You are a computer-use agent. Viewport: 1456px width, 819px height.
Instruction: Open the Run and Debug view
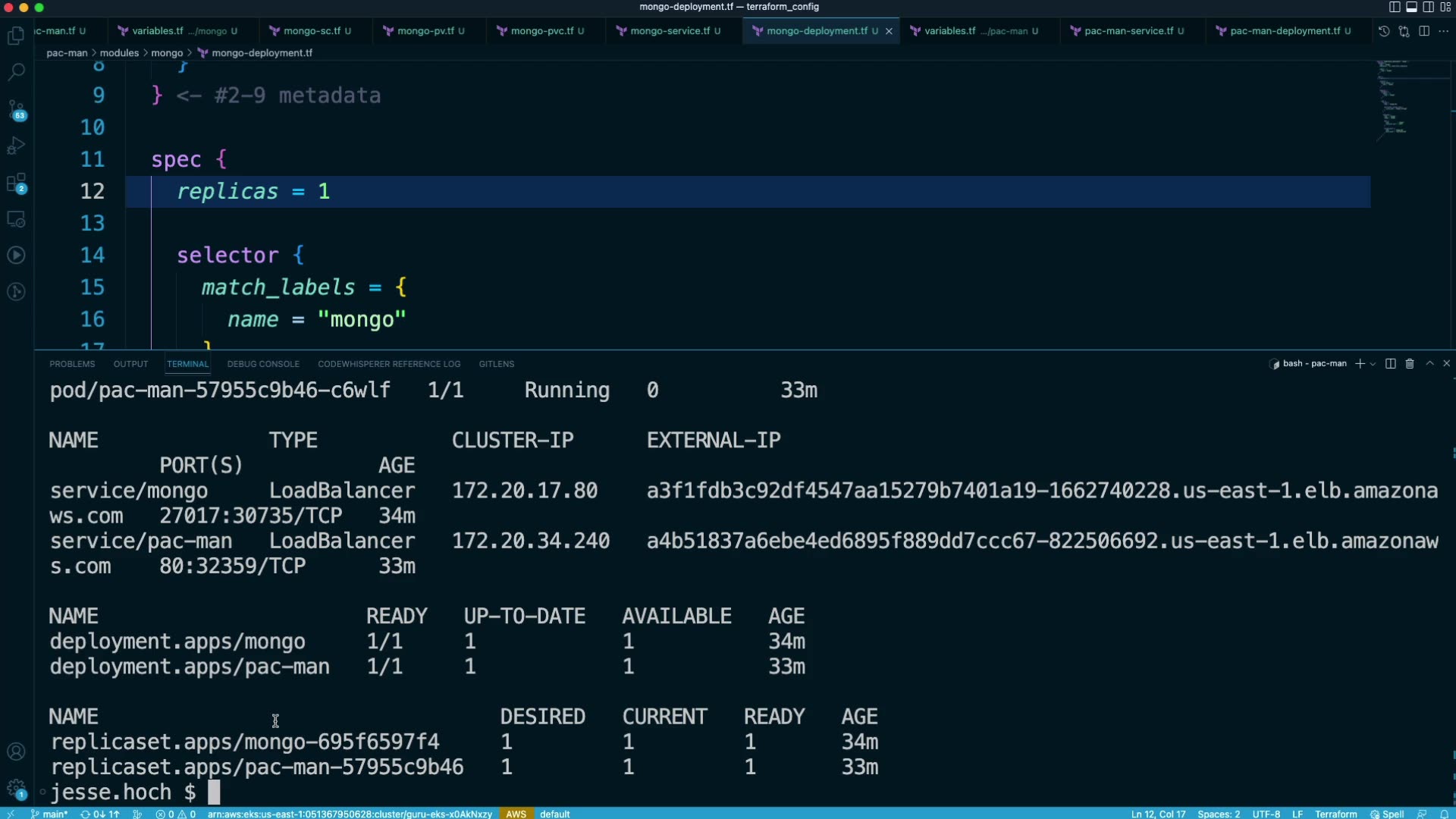(16, 146)
